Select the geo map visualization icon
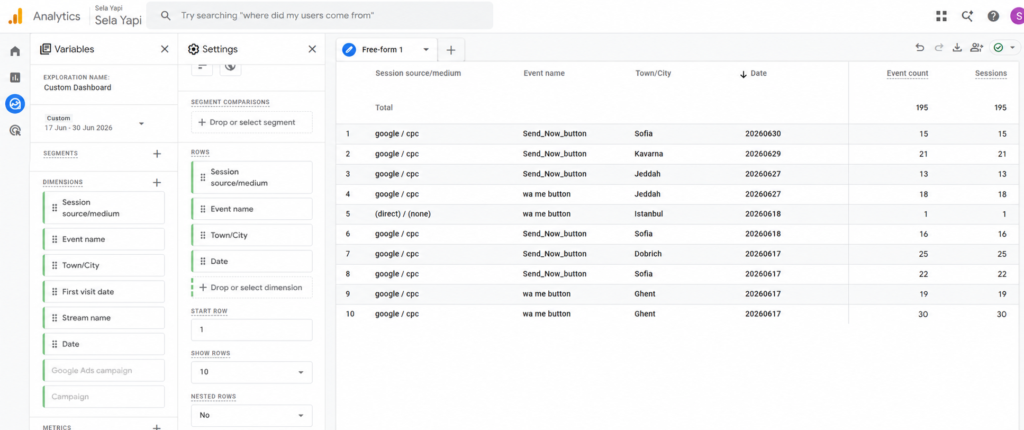The width and height of the screenshot is (1024, 430). (231, 66)
